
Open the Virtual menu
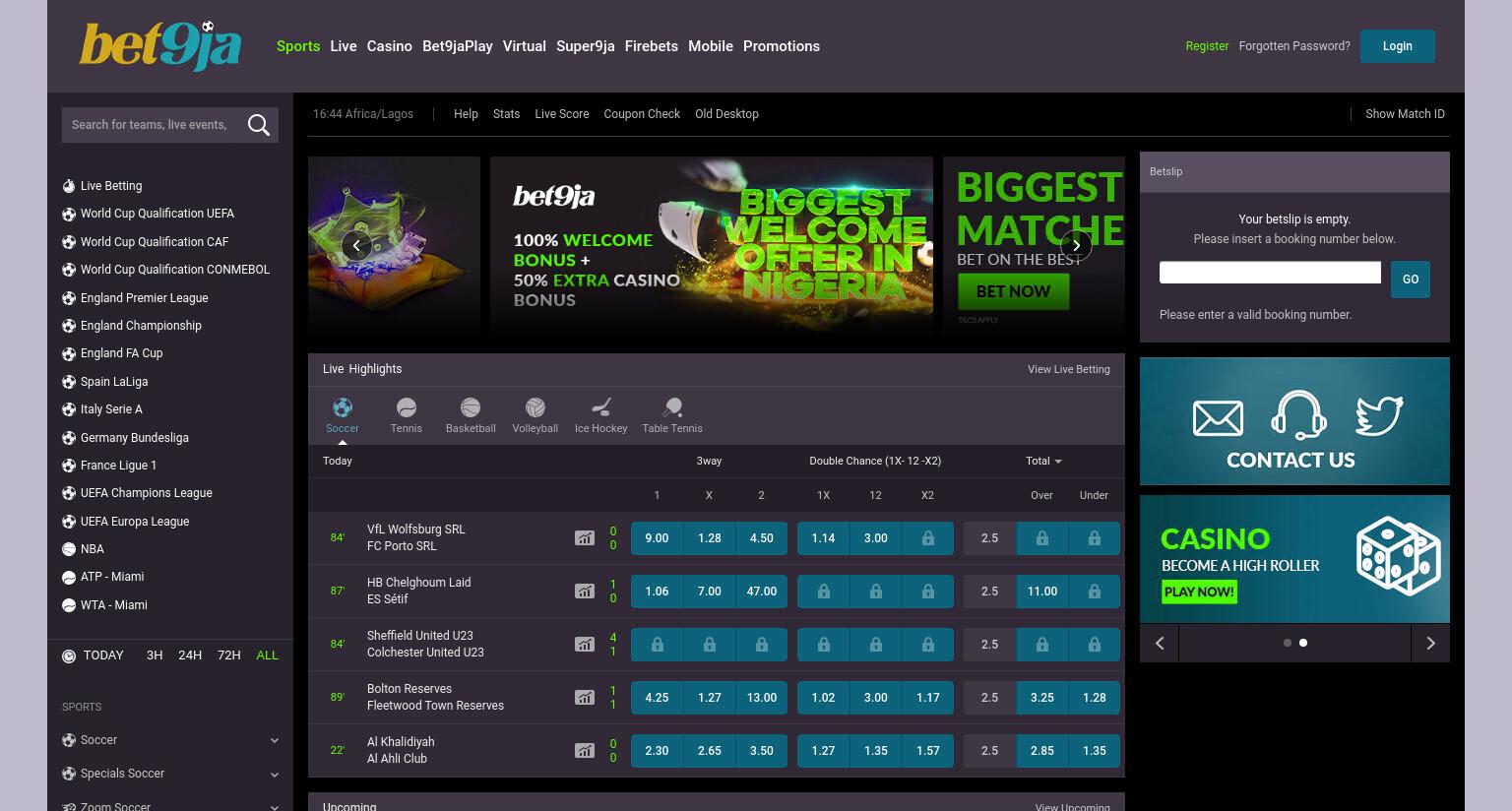click(x=525, y=46)
